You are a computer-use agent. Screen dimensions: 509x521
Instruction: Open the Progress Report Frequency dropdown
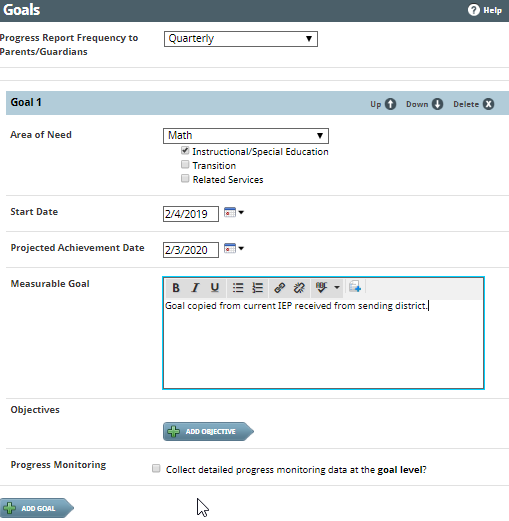tap(241, 39)
